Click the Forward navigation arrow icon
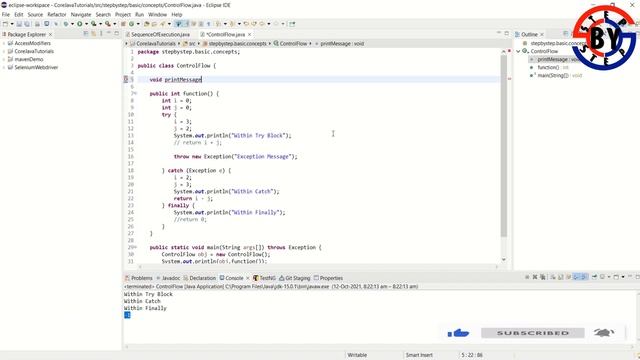 pos(276,24)
